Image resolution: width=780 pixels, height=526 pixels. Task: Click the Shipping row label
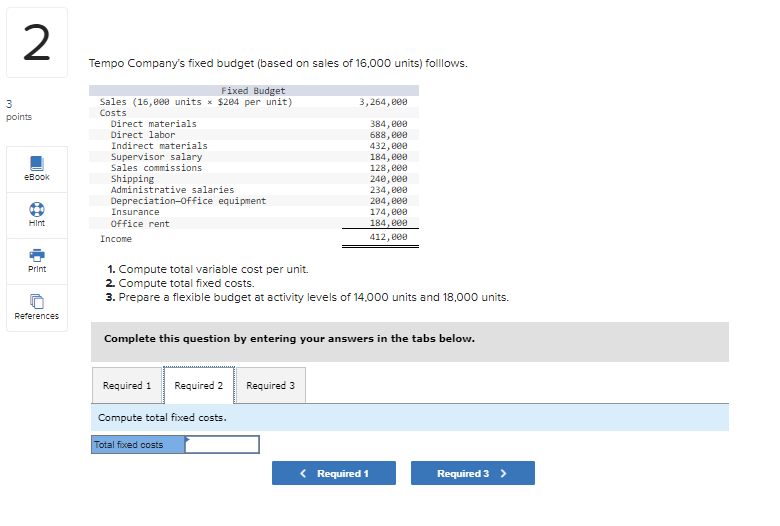[132, 179]
